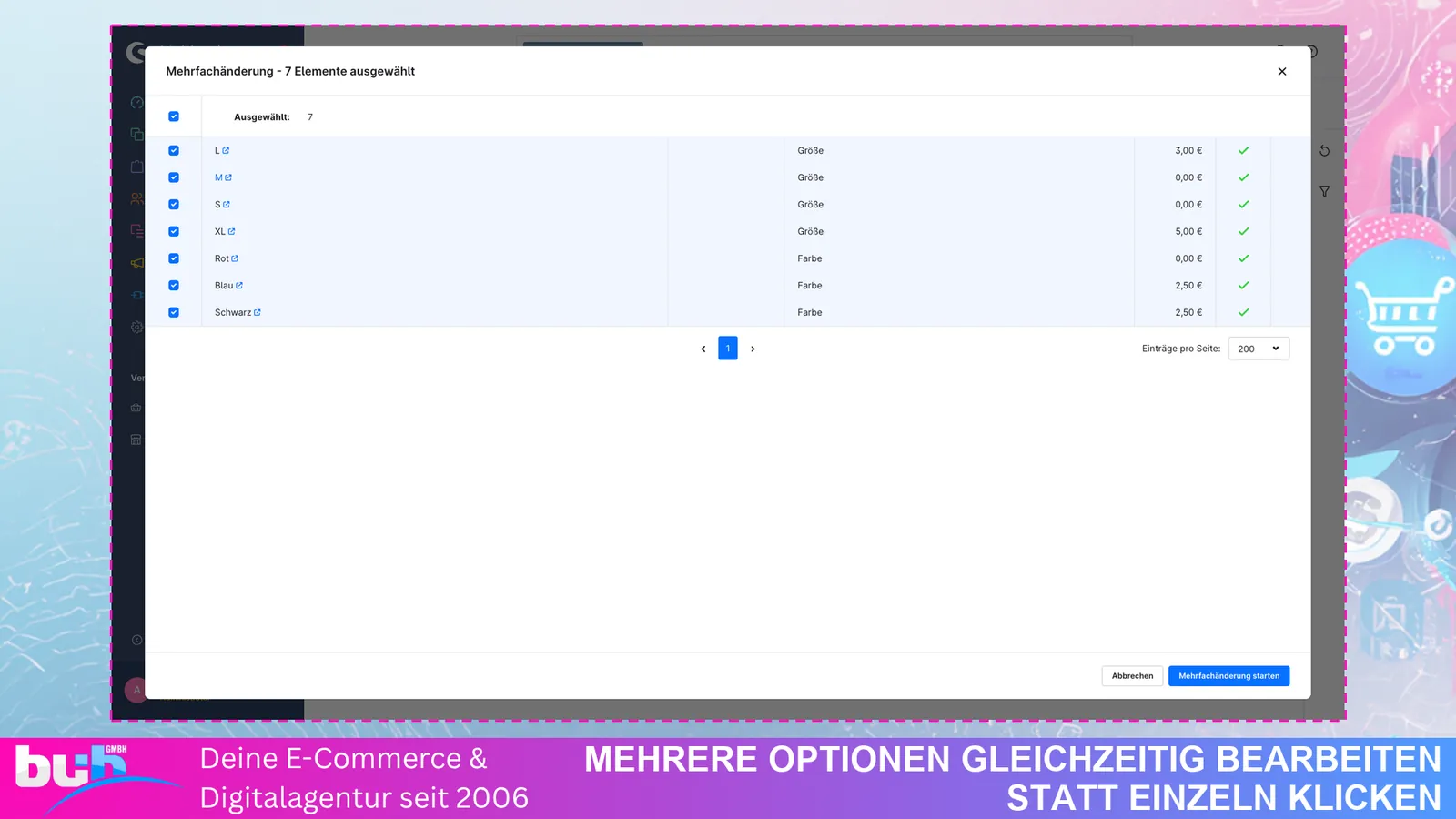
Task: Open the external link icon next to L
Action: pos(226,151)
